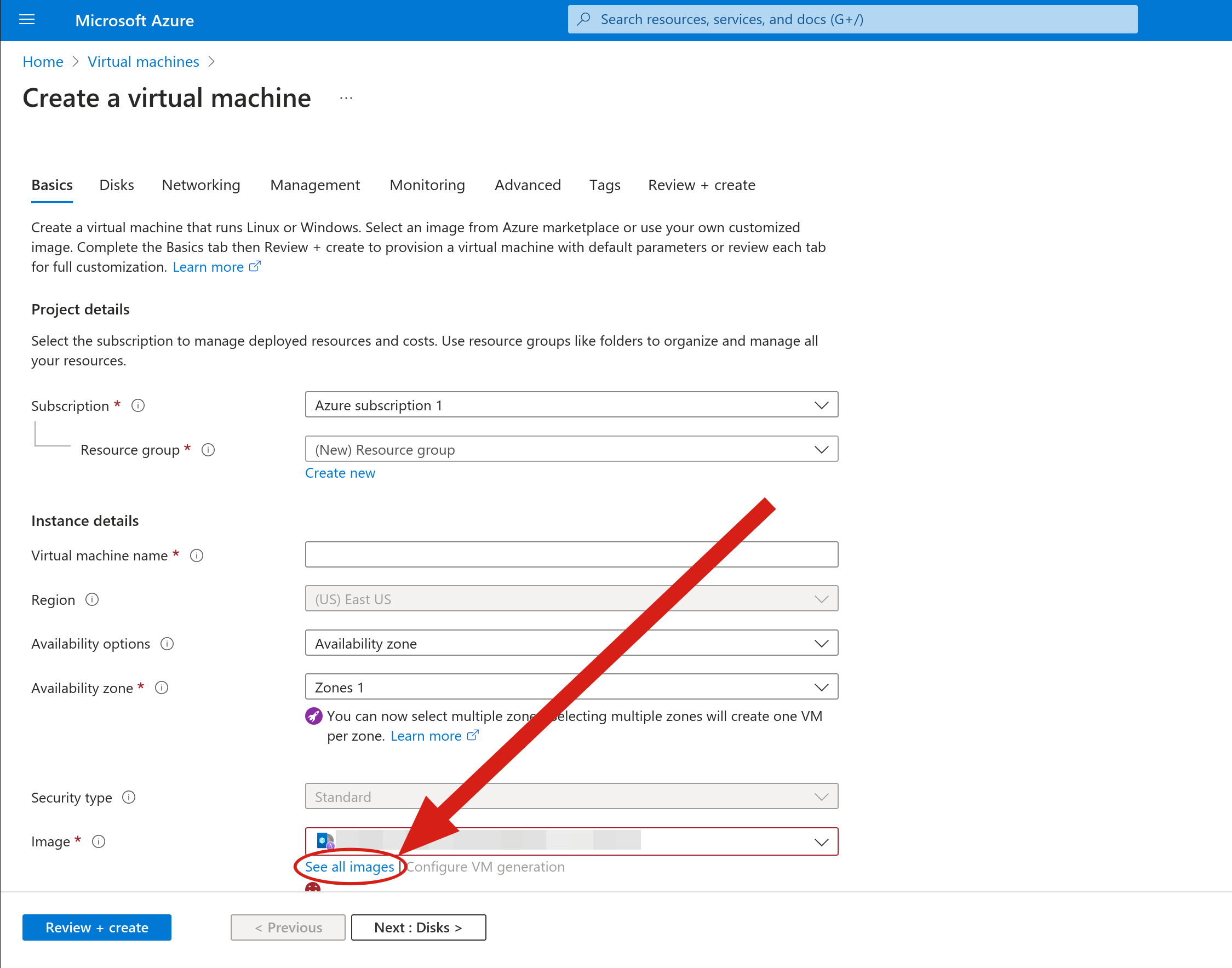Open the Resource group dropdown
The height and width of the screenshot is (968, 1232).
(x=571, y=449)
